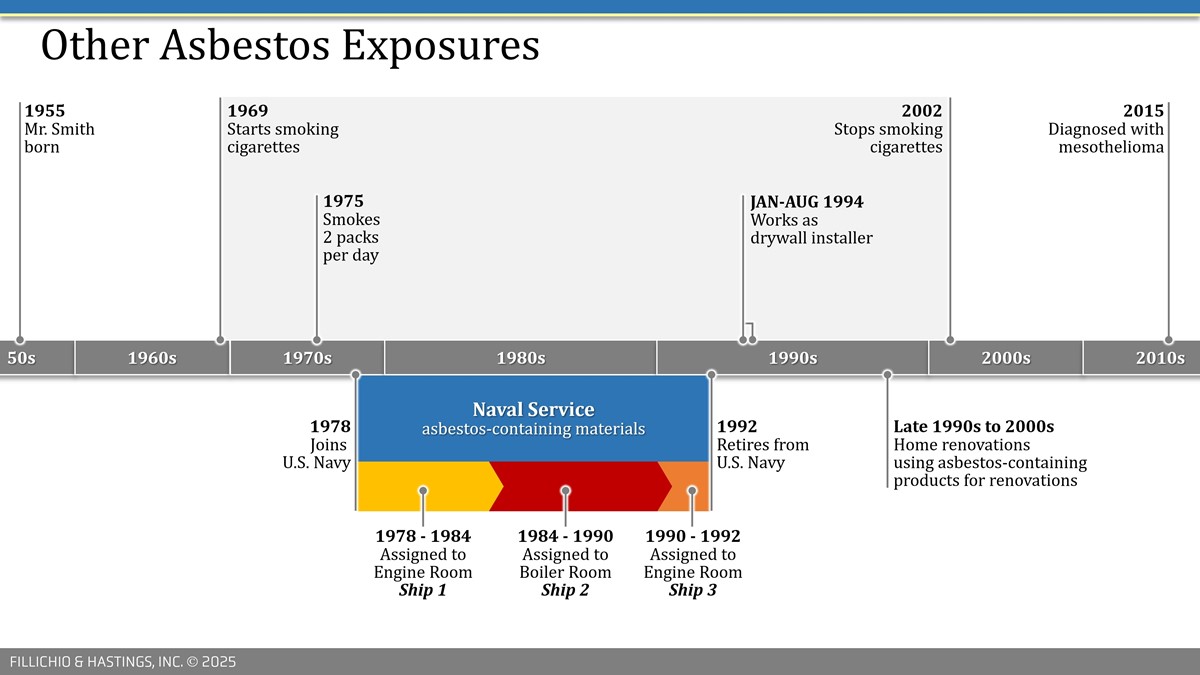Click the slide title Other Asbestos Exposures

[290, 46]
